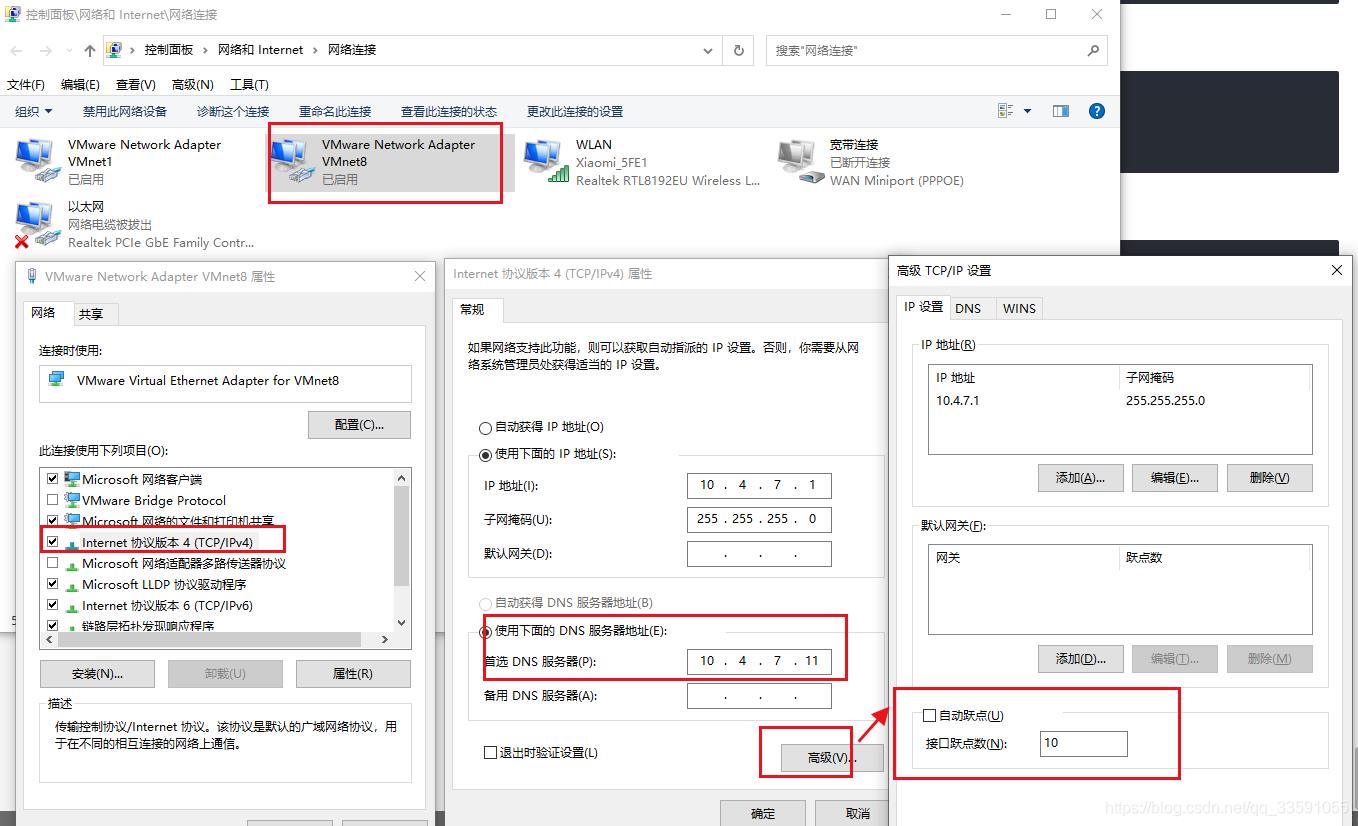Click 重命名此连接 toolbar command

pos(335,111)
